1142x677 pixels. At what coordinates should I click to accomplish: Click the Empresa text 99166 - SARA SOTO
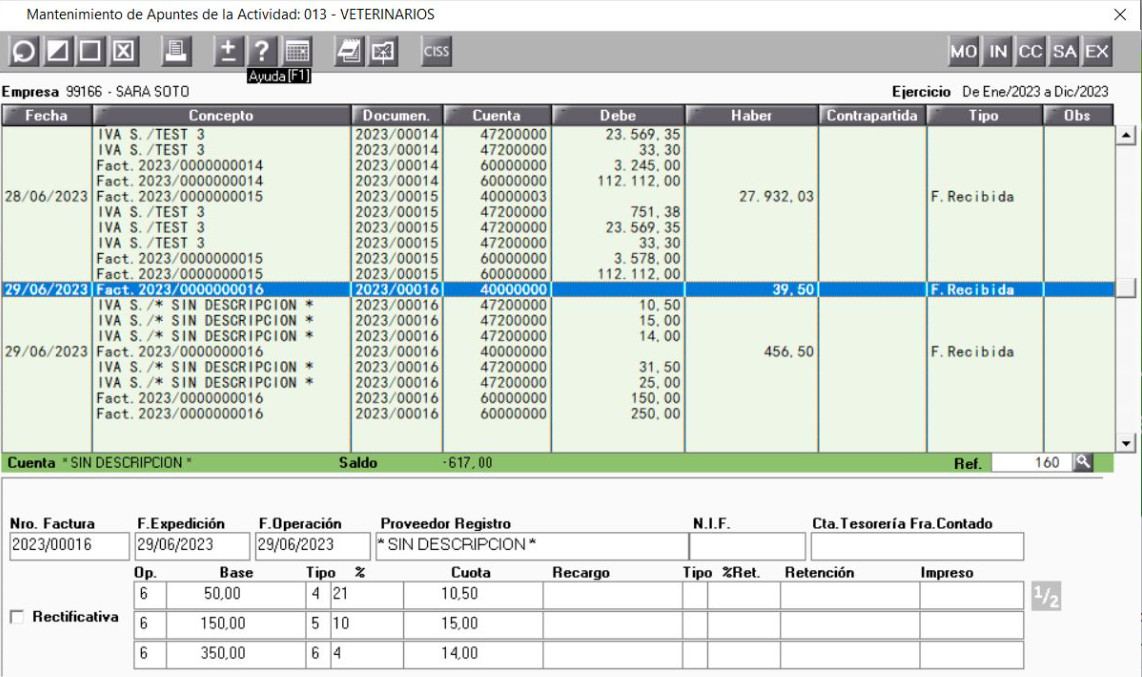pyautogui.click(x=127, y=92)
